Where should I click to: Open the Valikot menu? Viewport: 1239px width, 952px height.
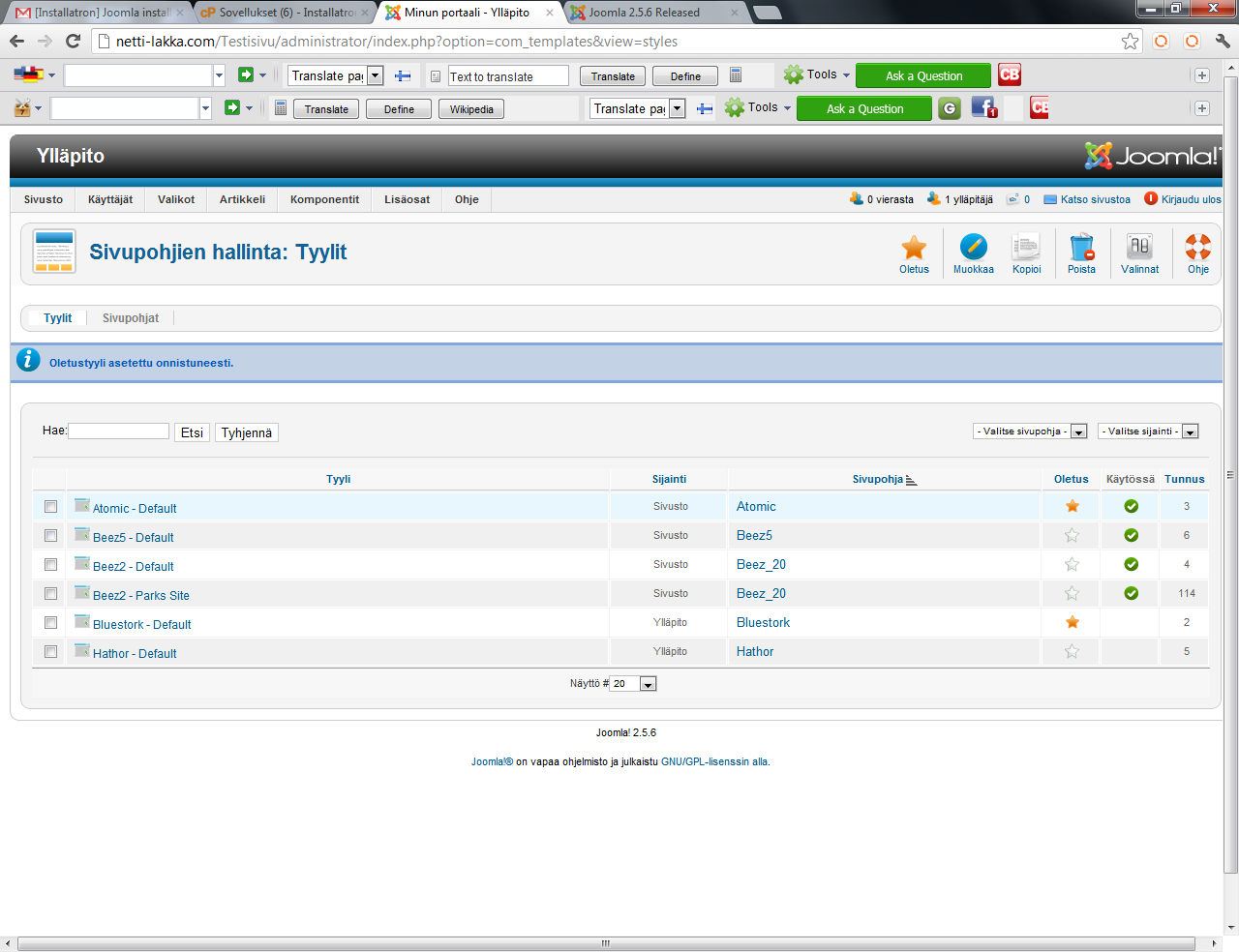[176, 199]
